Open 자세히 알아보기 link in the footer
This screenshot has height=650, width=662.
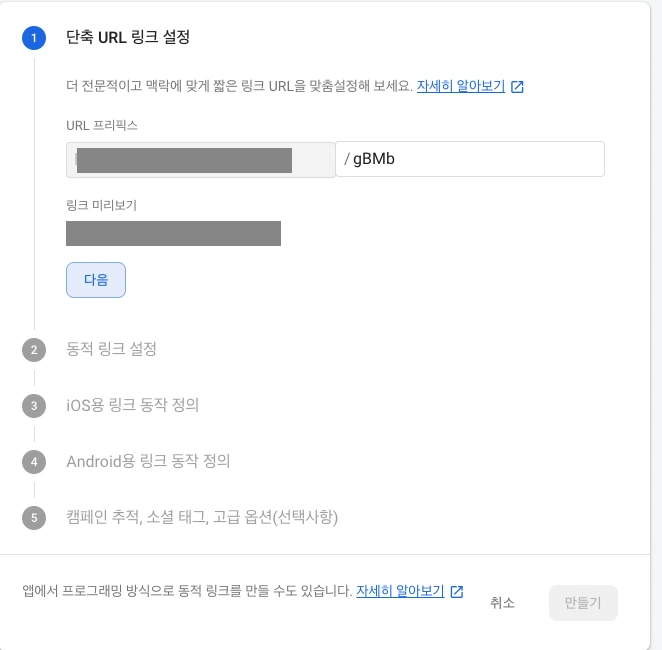tap(400, 591)
